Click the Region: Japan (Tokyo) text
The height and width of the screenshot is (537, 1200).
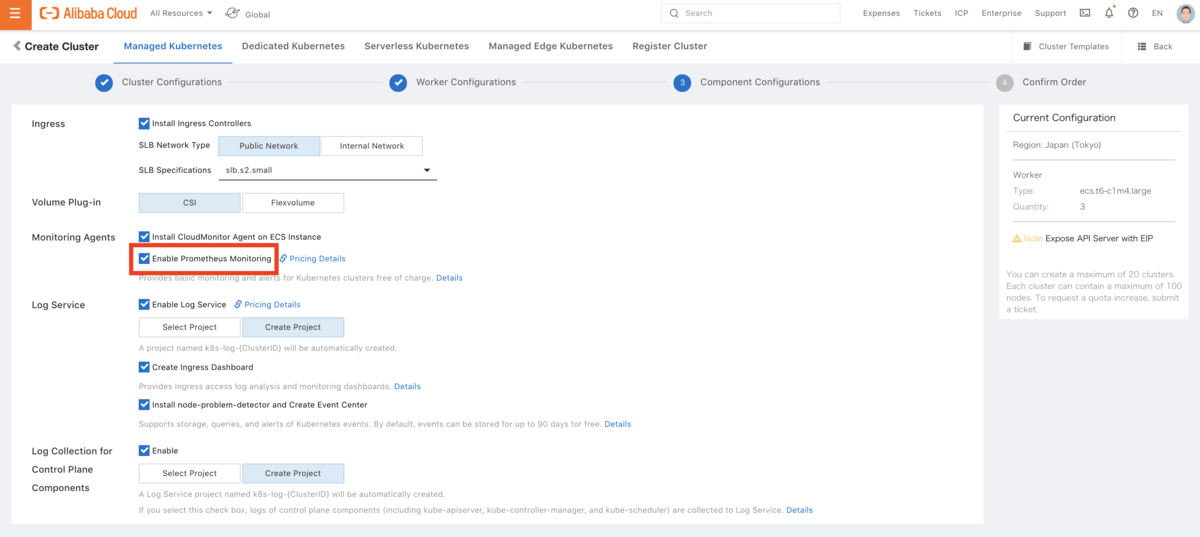(x=1057, y=144)
